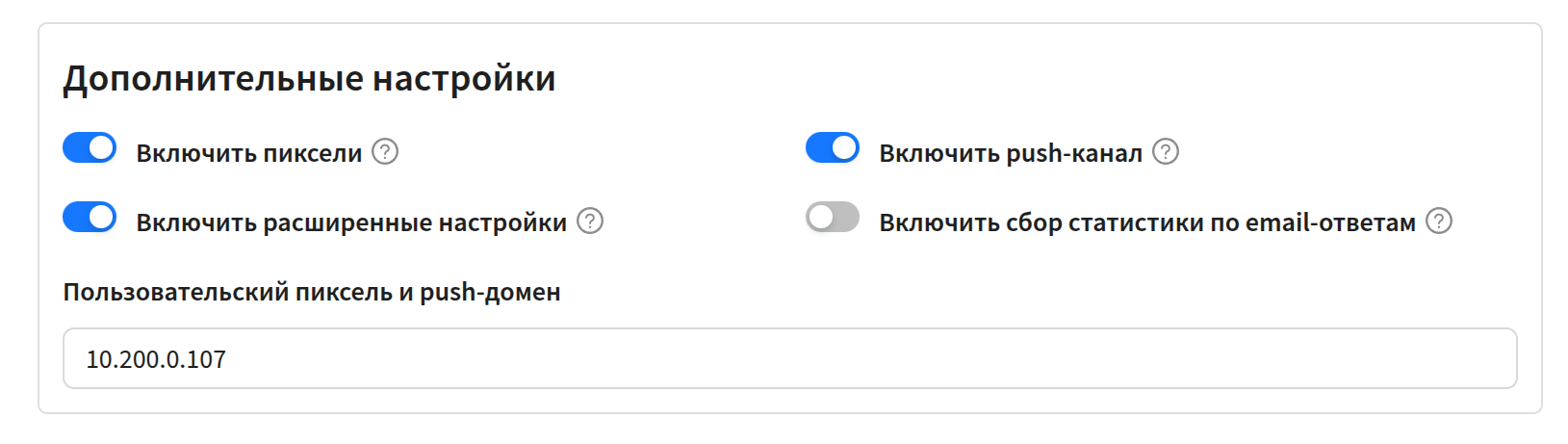Click the 10.200.0.107 address text
Screen dimensions: 1568x444
click(x=156, y=359)
